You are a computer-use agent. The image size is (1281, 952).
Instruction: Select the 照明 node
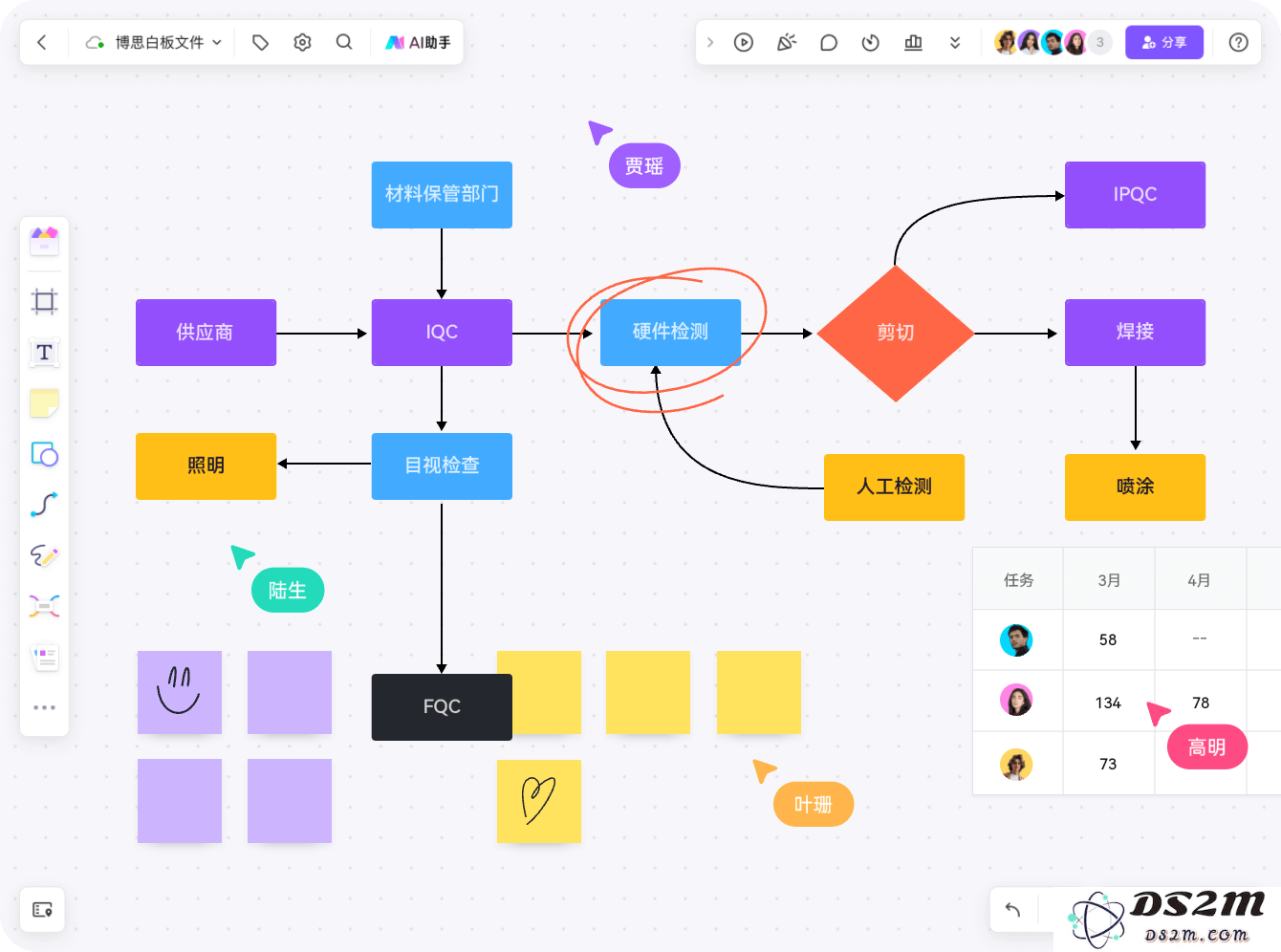click(206, 466)
